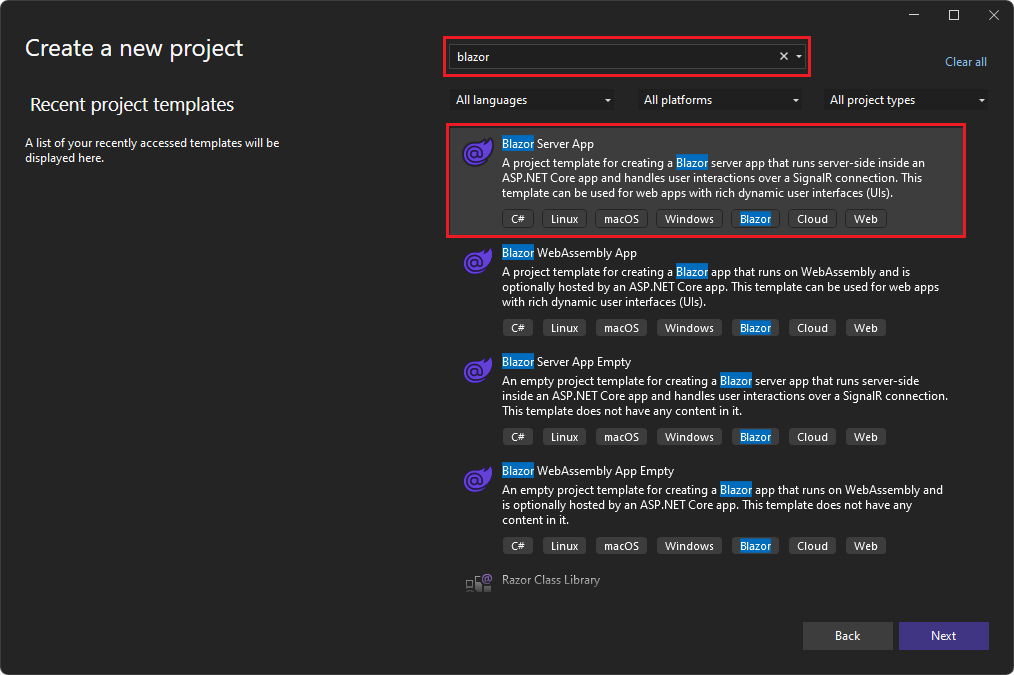Click the Blazor Server App Empty icon

pyautogui.click(x=476, y=372)
